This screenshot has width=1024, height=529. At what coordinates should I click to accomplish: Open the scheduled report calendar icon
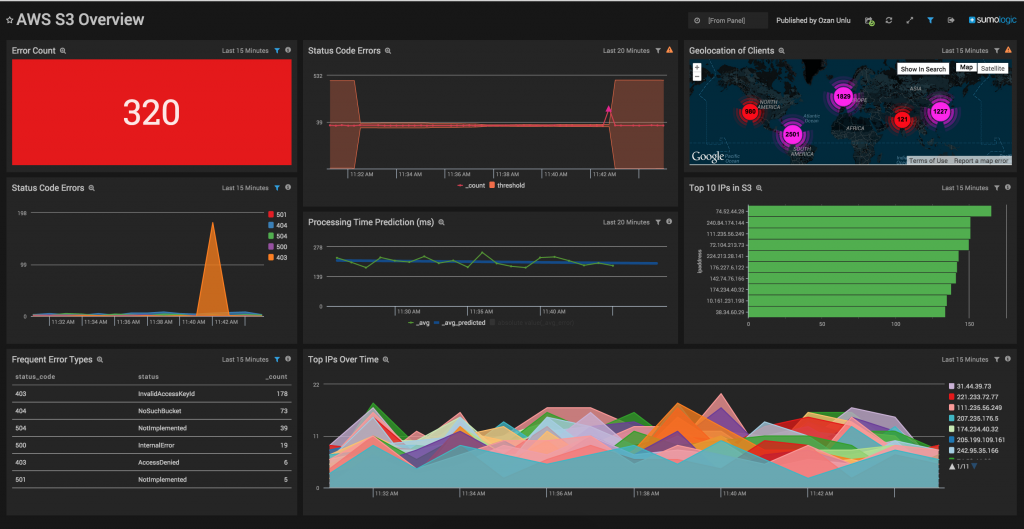869,21
